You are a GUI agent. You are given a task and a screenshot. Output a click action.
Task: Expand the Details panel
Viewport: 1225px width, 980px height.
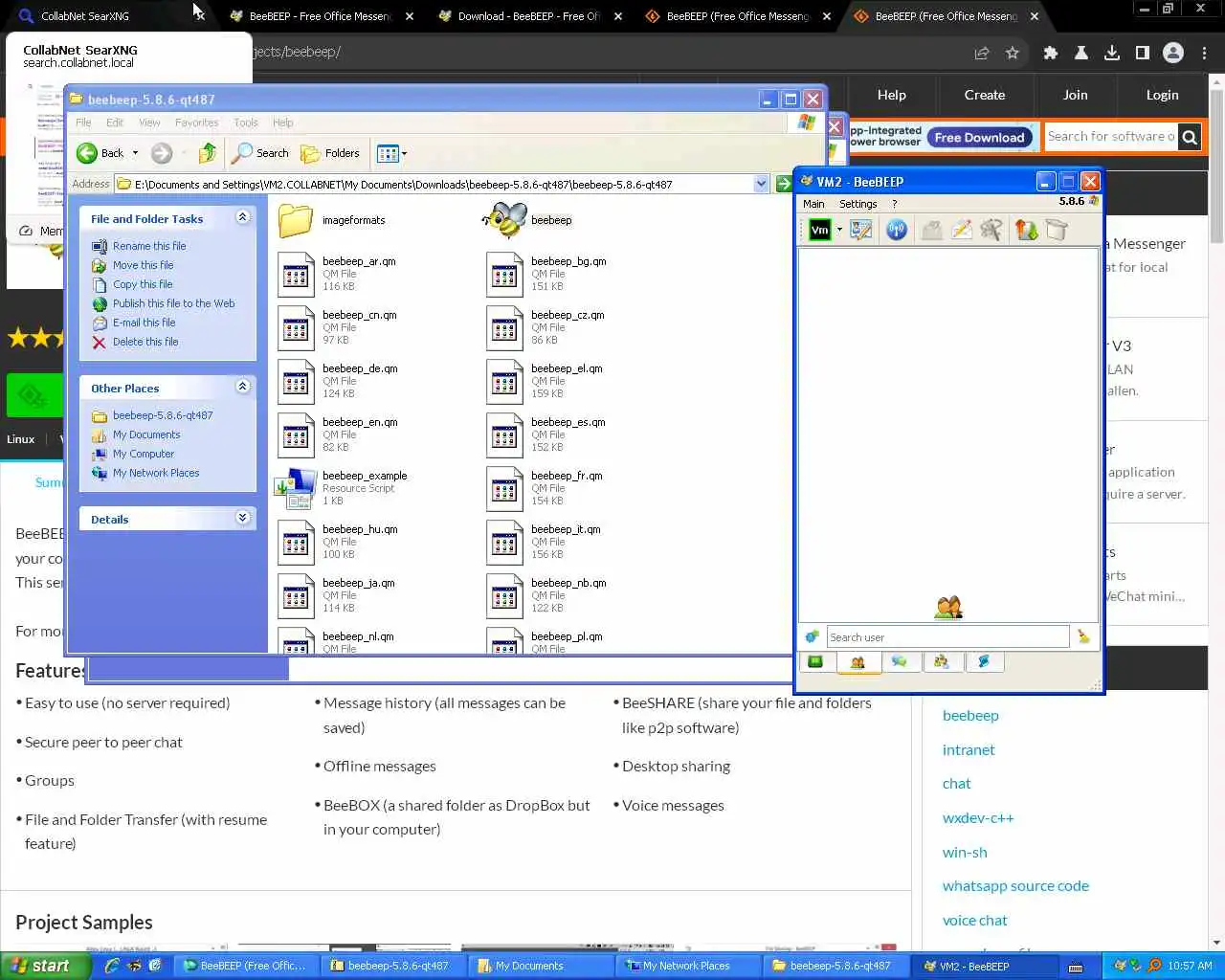243,518
